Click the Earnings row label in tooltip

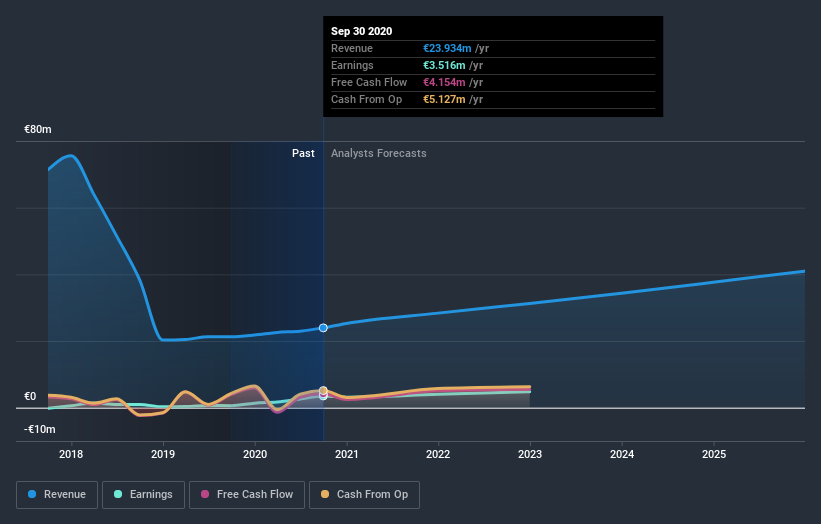[x=352, y=65]
